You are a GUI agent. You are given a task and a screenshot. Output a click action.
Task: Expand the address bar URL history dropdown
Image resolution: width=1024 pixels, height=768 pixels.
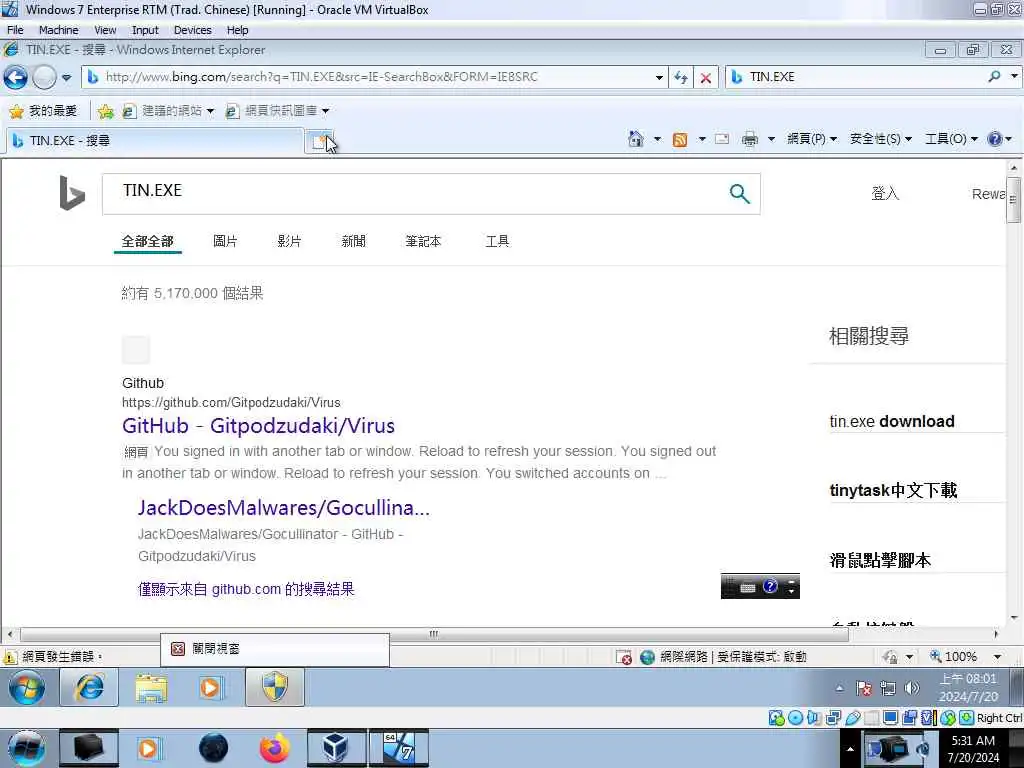point(659,78)
